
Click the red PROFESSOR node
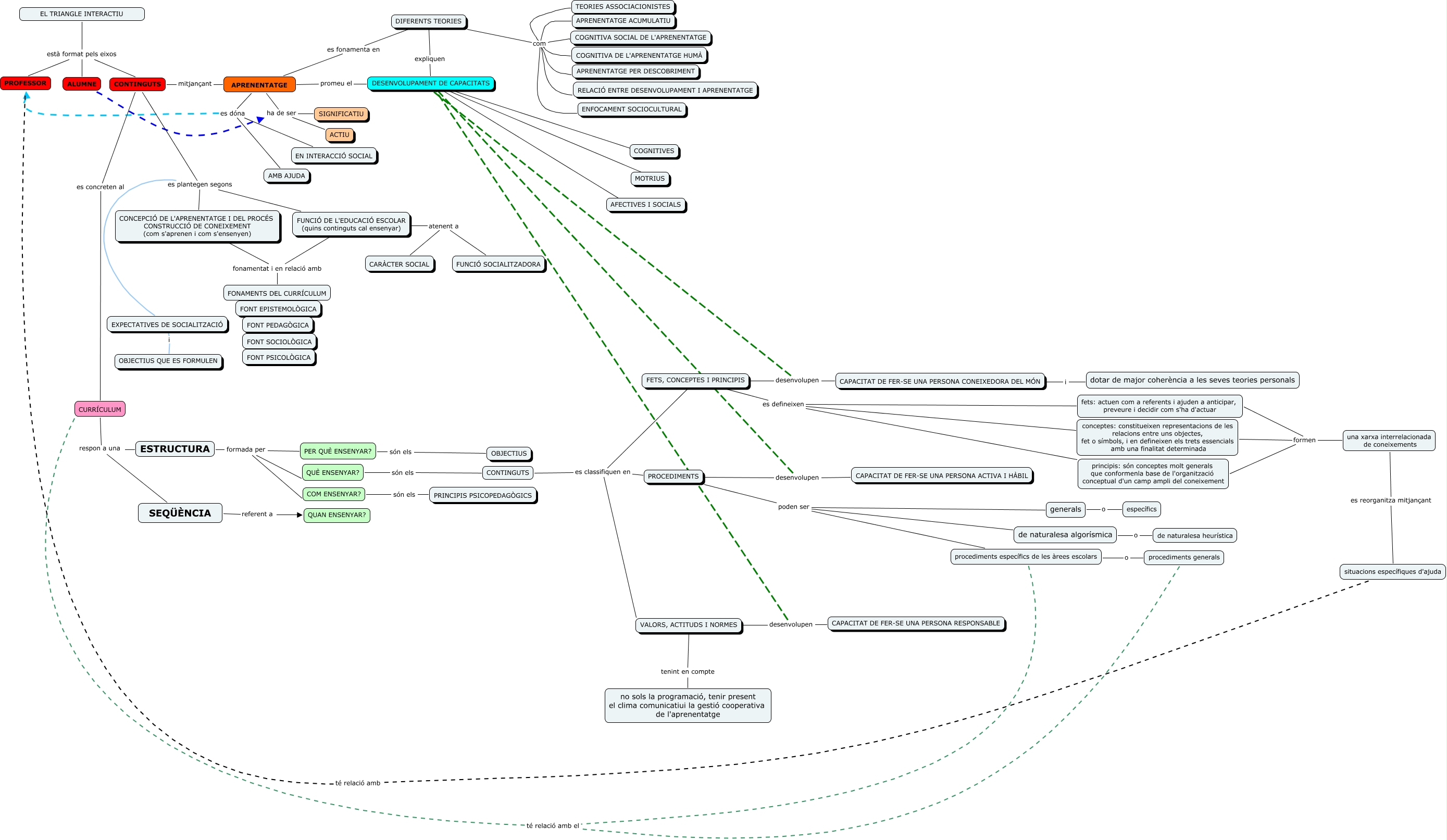point(26,83)
